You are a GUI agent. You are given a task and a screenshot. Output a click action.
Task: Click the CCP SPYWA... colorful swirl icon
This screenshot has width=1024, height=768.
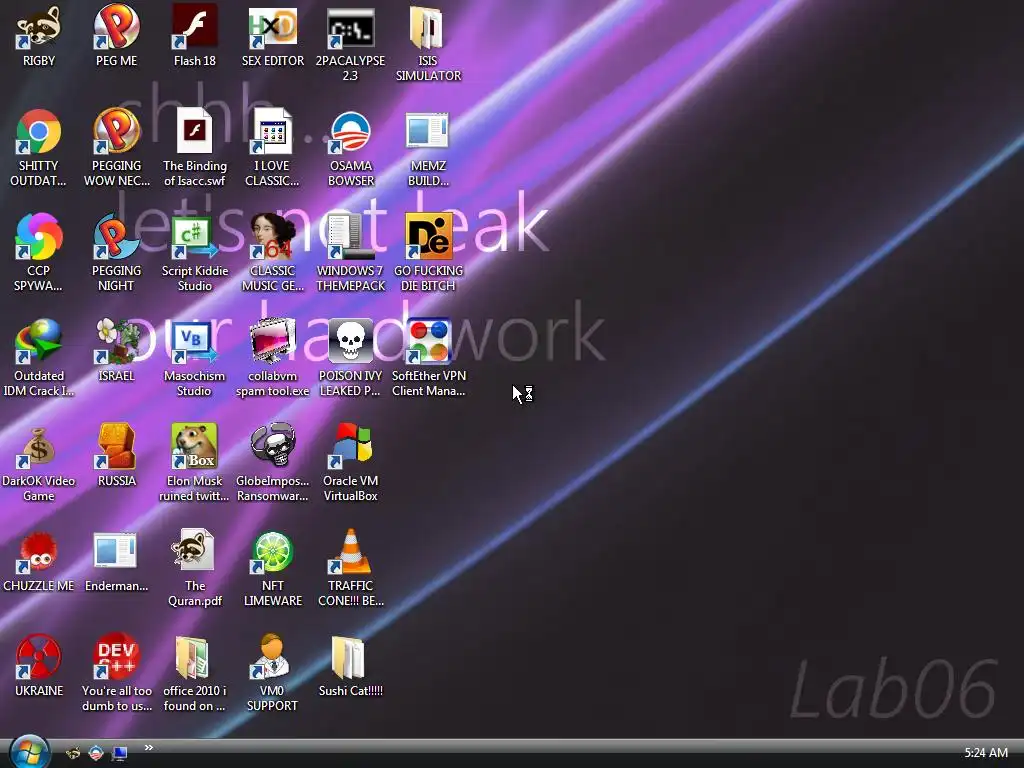pos(39,236)
